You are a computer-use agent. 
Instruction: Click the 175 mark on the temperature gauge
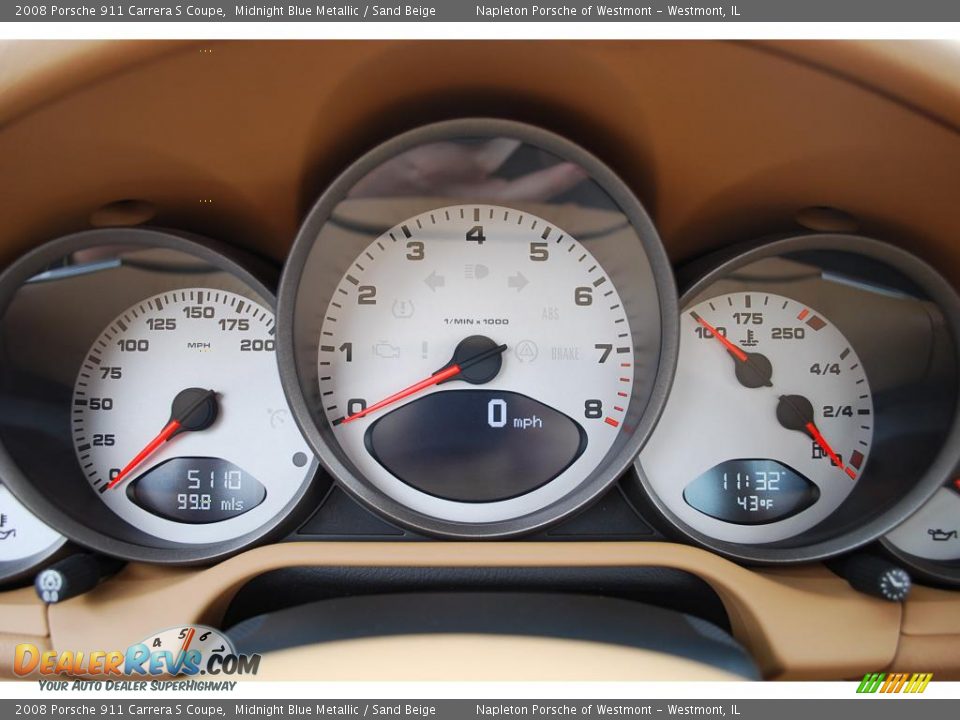tap(748, 318)
